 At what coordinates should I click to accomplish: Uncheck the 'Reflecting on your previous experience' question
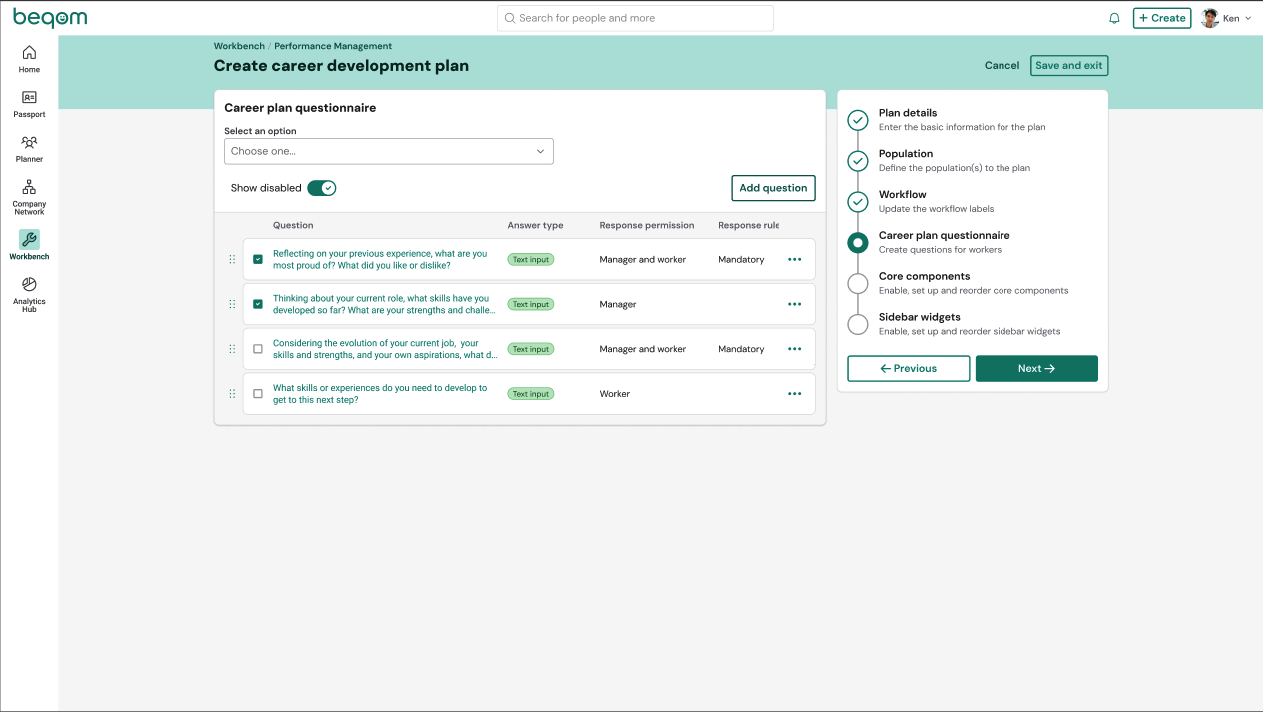click(258, 259)
